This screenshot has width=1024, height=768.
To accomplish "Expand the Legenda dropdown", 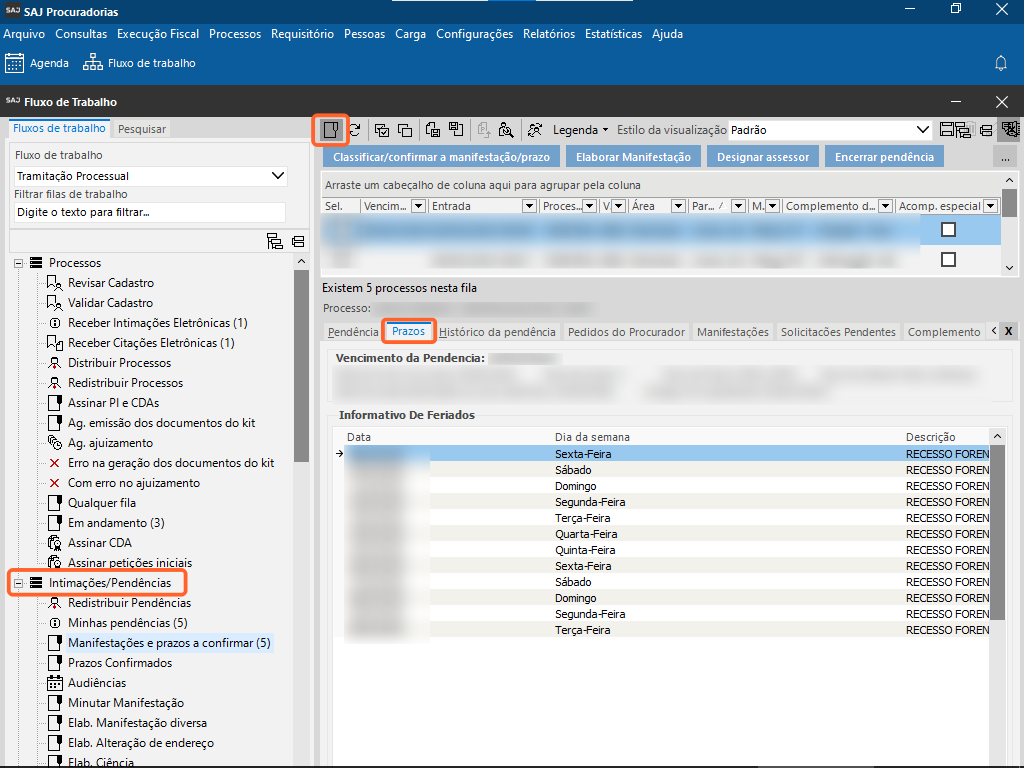I will 580,130.
